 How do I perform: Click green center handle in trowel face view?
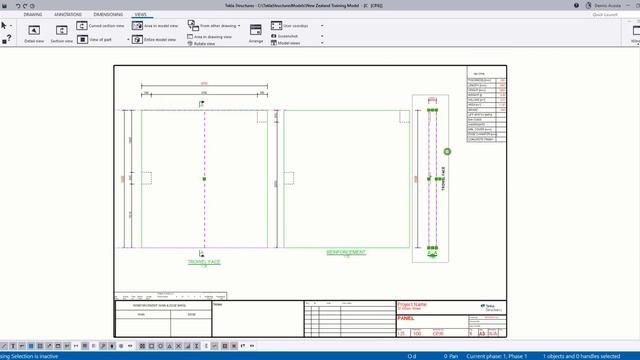point(204,179)
